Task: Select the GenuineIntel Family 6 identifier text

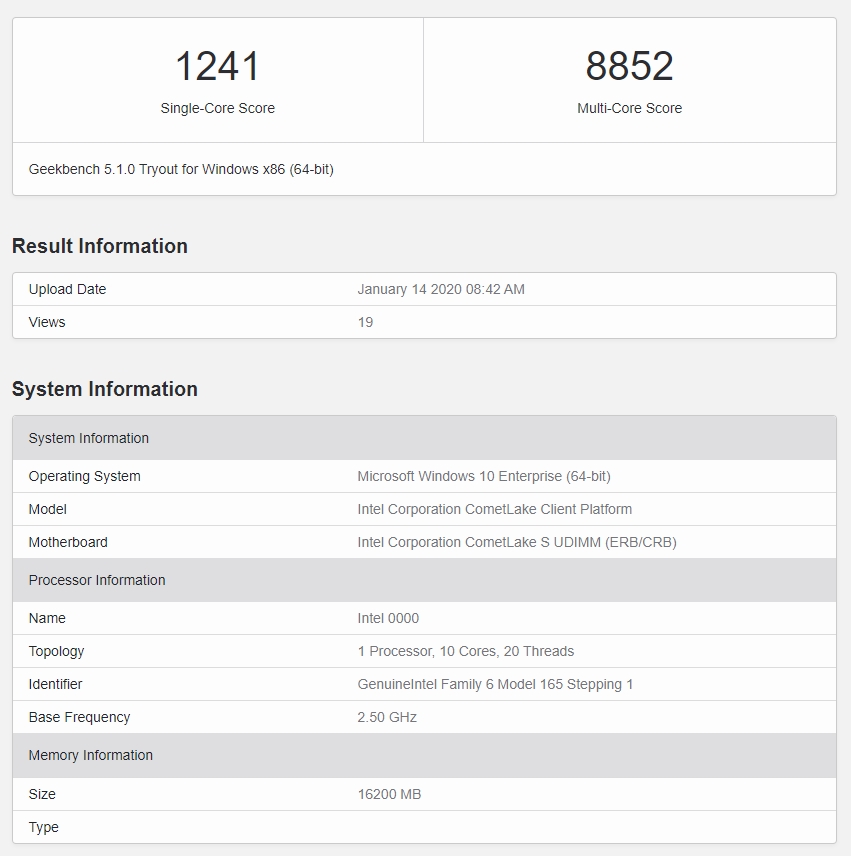Action: click(x=495, y=684)
